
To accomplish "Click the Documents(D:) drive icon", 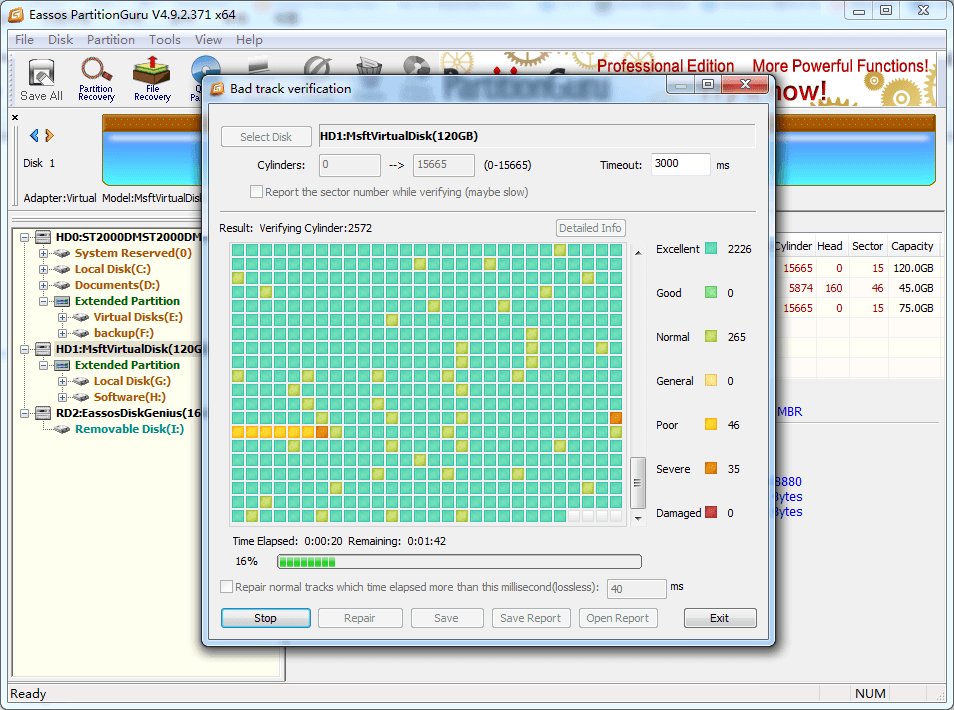I will coord(62,285).
